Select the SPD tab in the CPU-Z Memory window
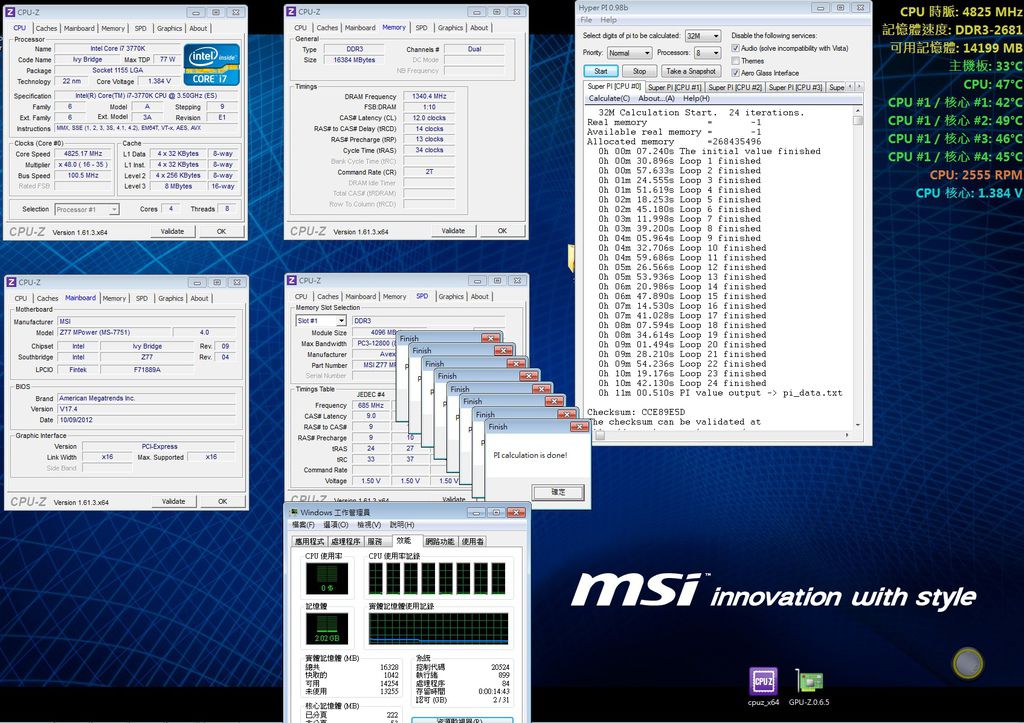Viewport: 1024px width, 723px height. (x=421, y=27)
